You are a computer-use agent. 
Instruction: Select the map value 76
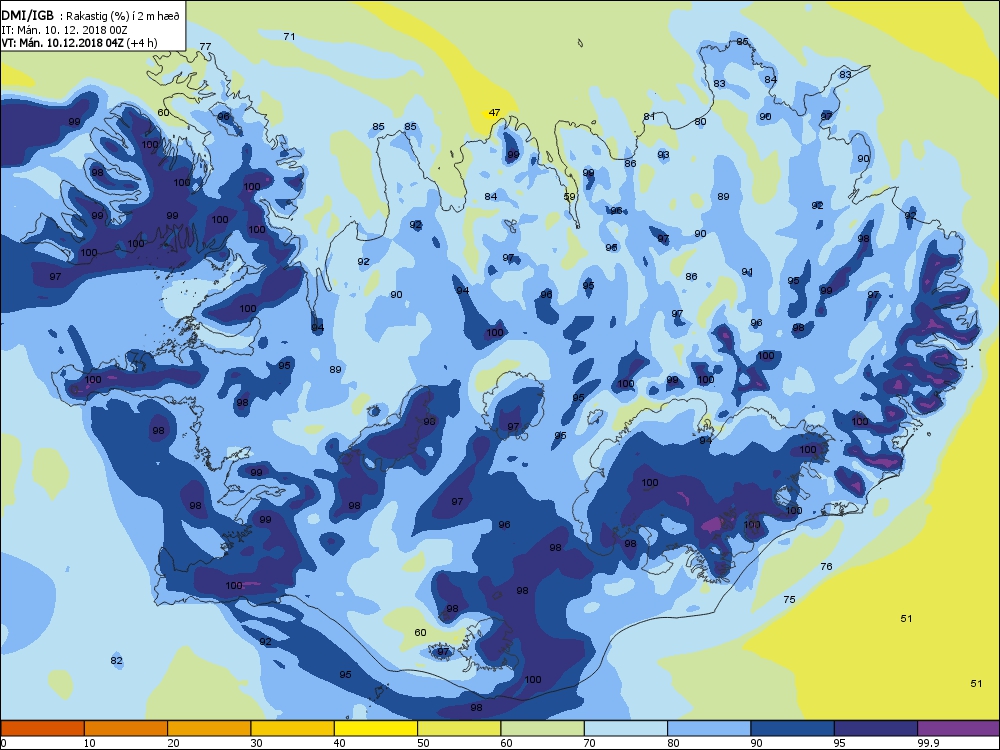827,566
